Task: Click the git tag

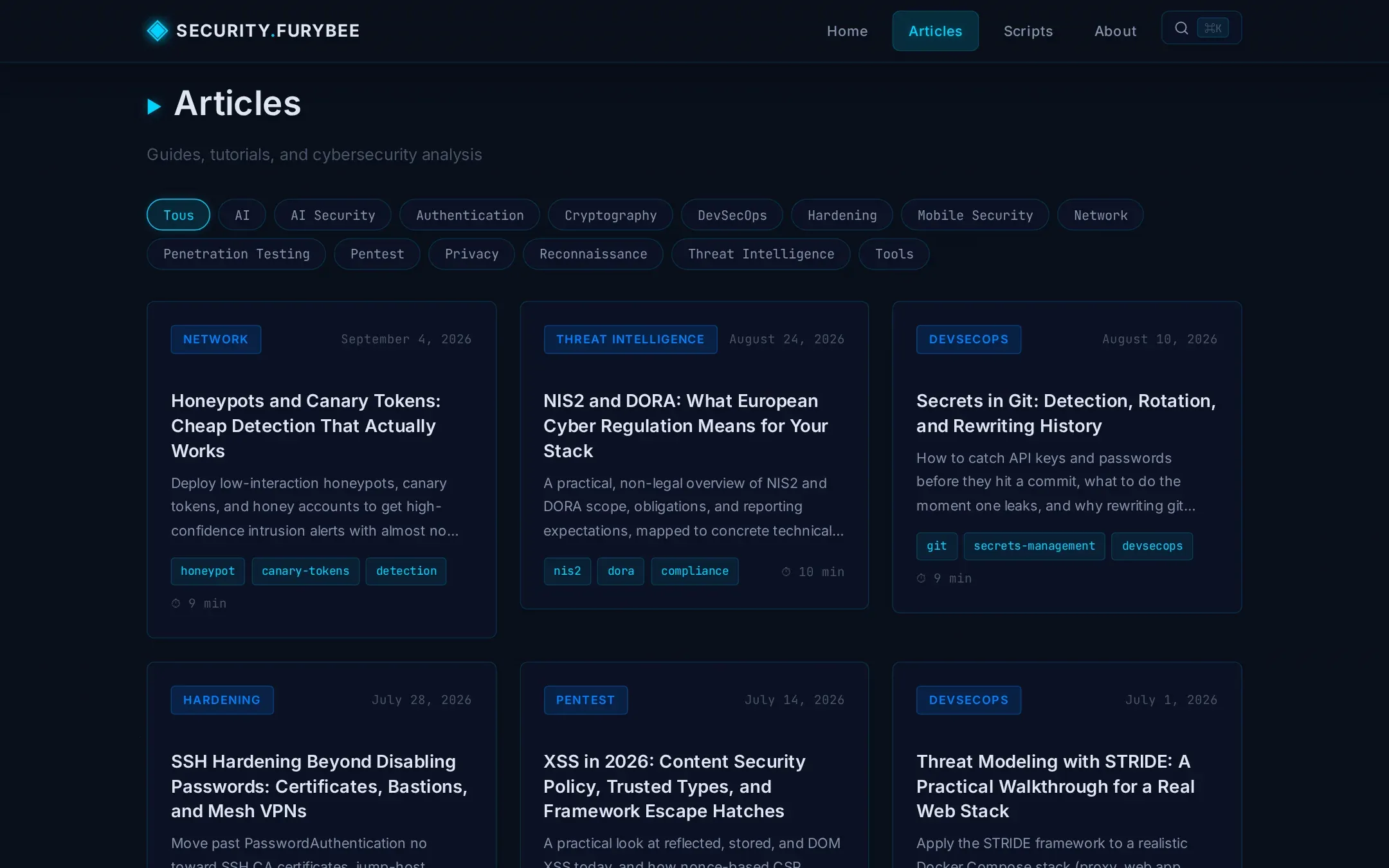Action: pos(936,546)
